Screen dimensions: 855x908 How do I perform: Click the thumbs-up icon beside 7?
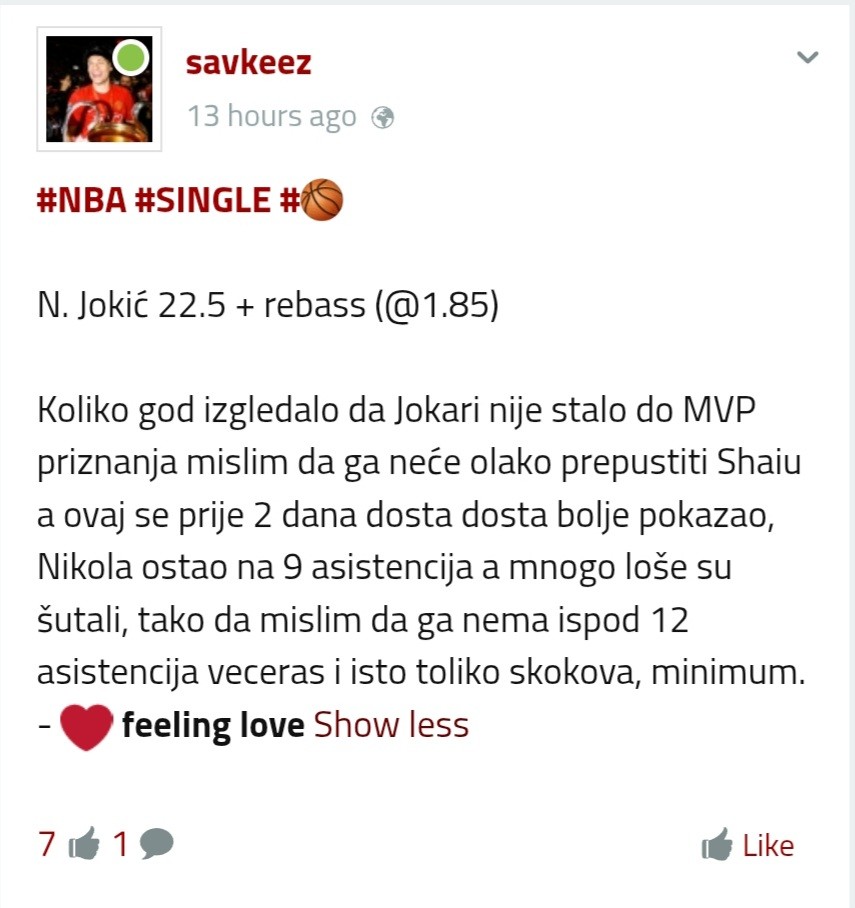84,843
